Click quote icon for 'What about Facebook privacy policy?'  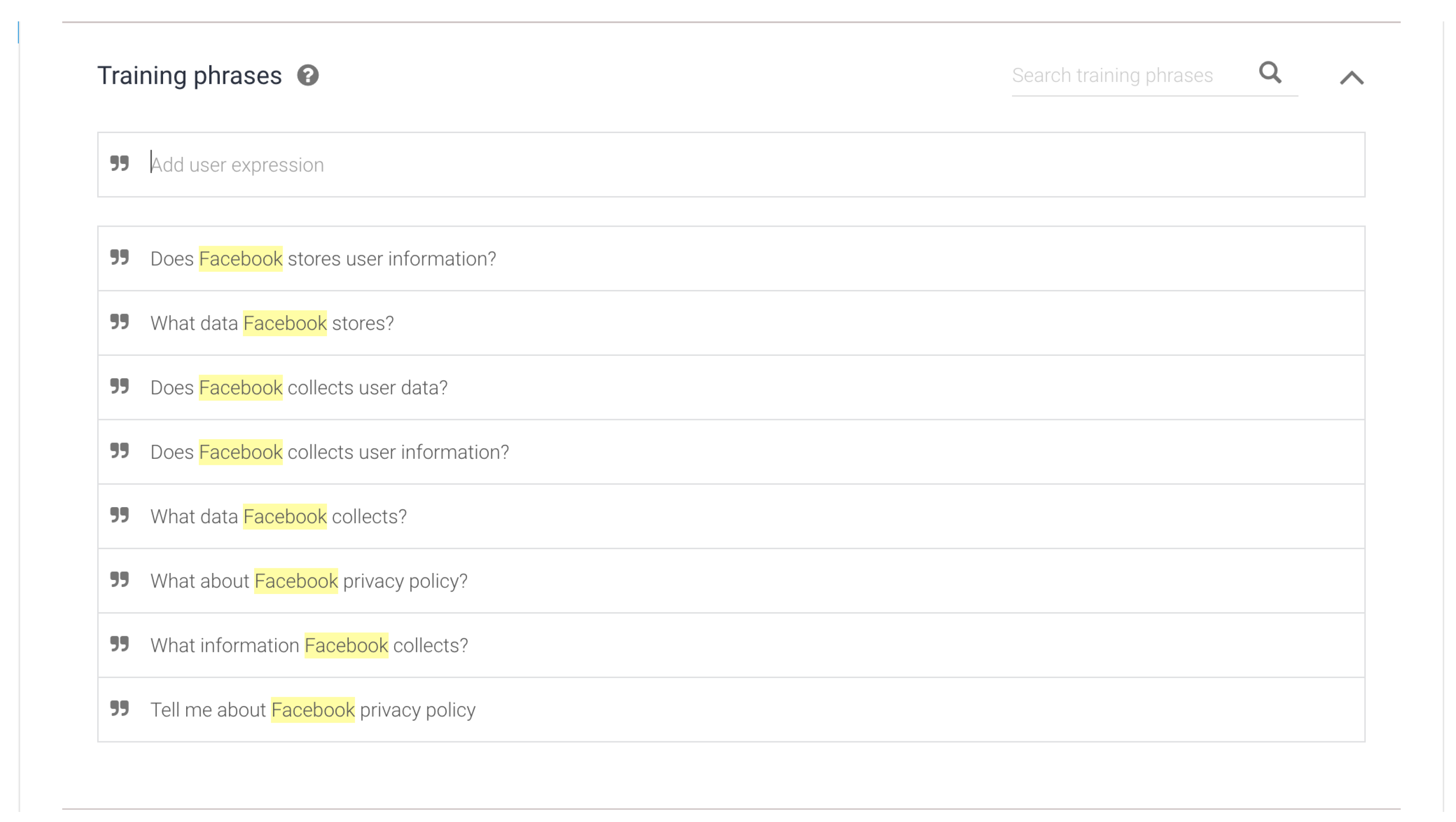point(120,580)
